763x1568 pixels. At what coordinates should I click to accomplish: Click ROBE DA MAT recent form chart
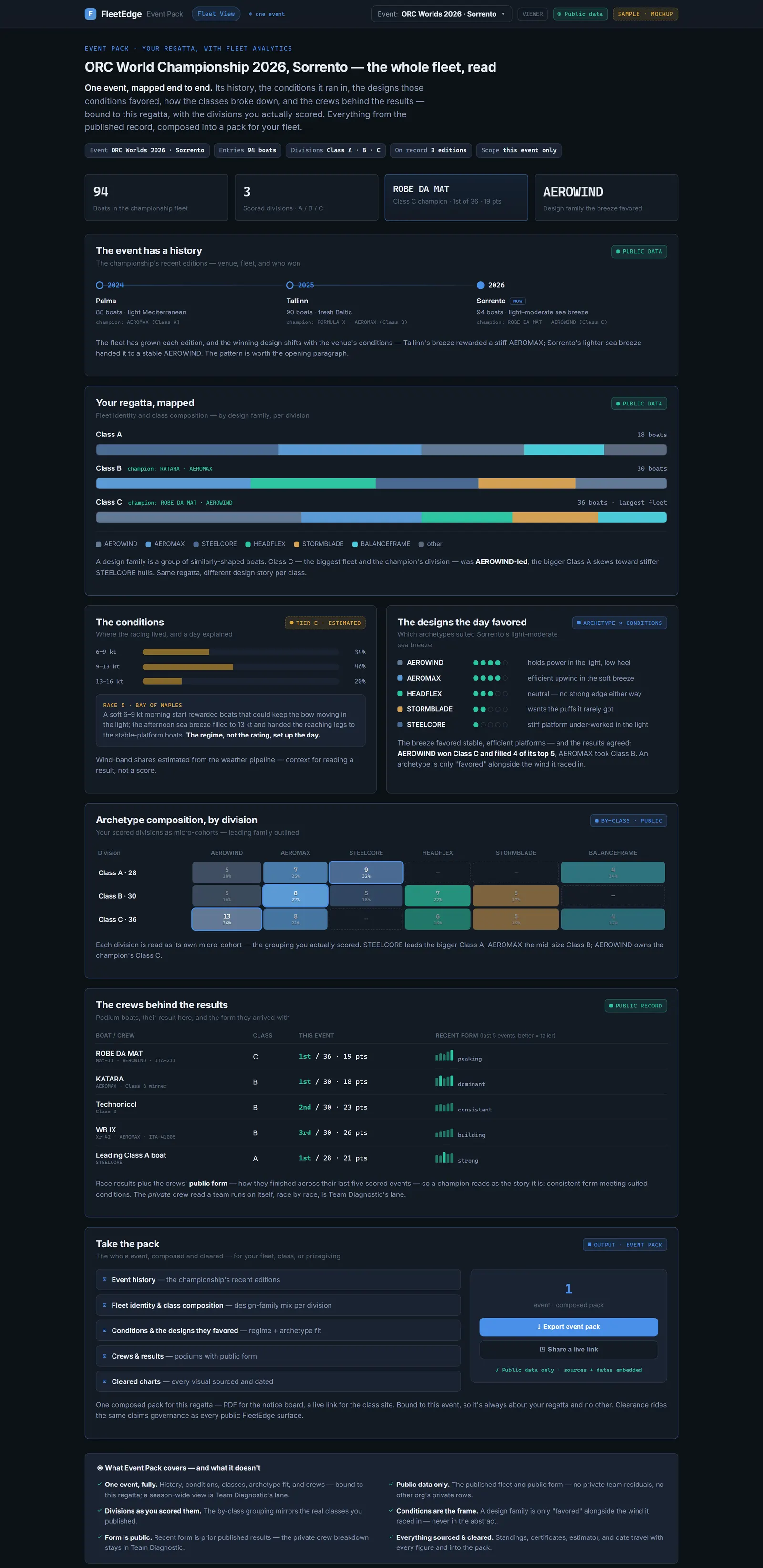[444, 1056]
